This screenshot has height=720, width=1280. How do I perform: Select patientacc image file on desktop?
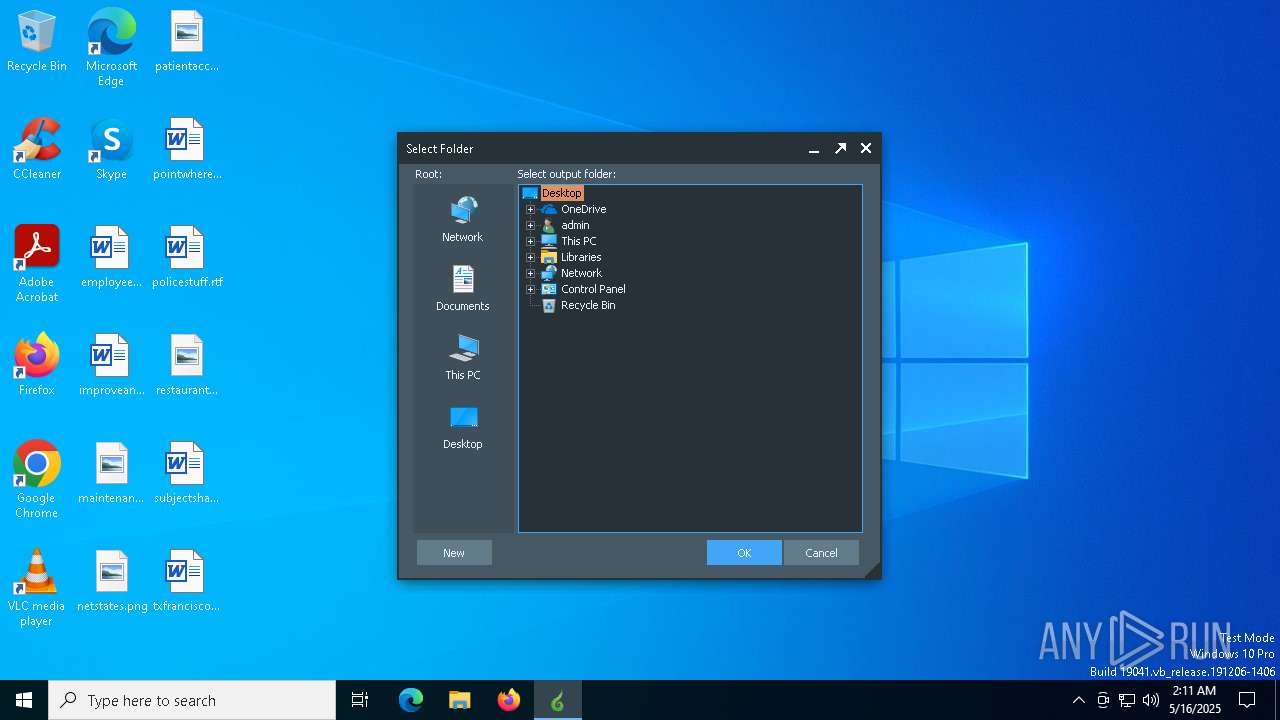point(186,42)
